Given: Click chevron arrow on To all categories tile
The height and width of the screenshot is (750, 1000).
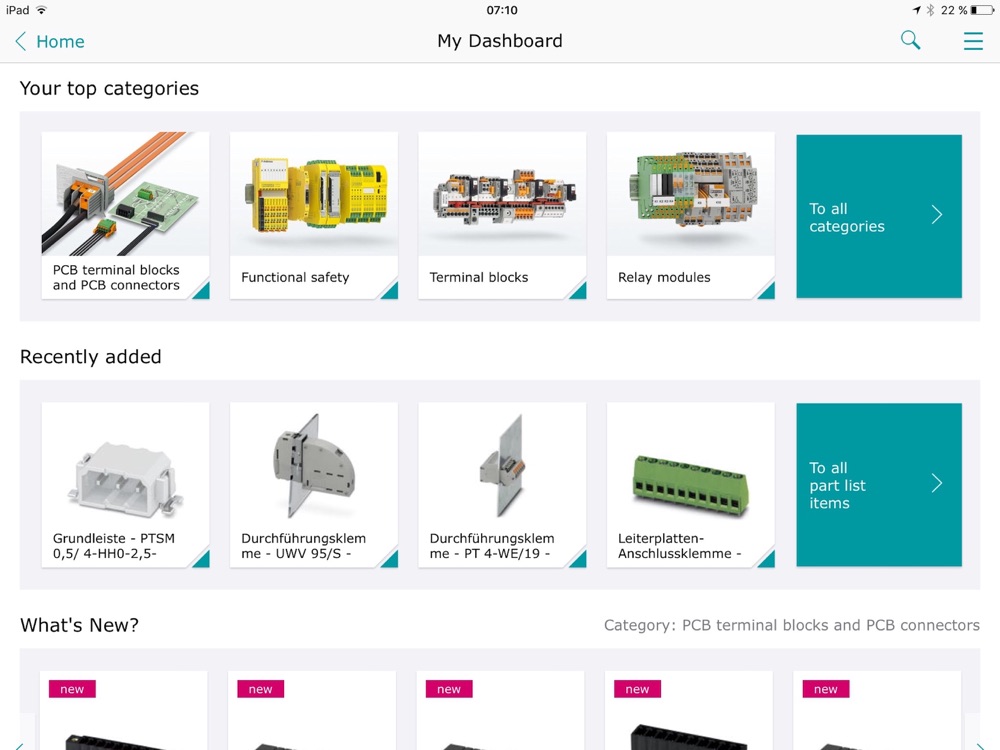Looking at the screenshot, I should tap(936, 215).
